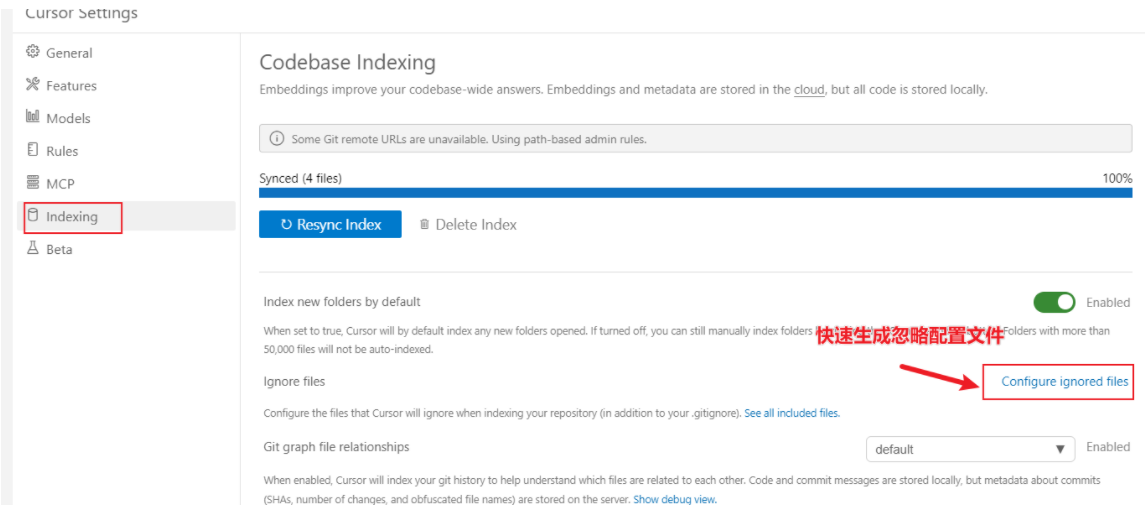
Task: Open the Git graph file relationships dropdown
Action: 970,450
